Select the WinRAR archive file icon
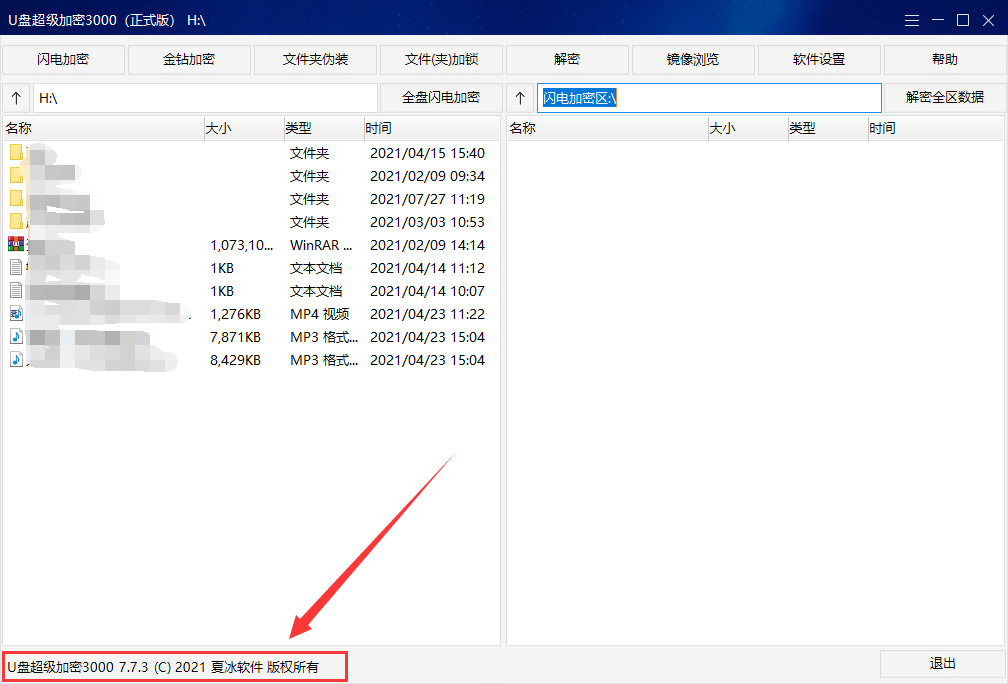 (x=16, y=244)
